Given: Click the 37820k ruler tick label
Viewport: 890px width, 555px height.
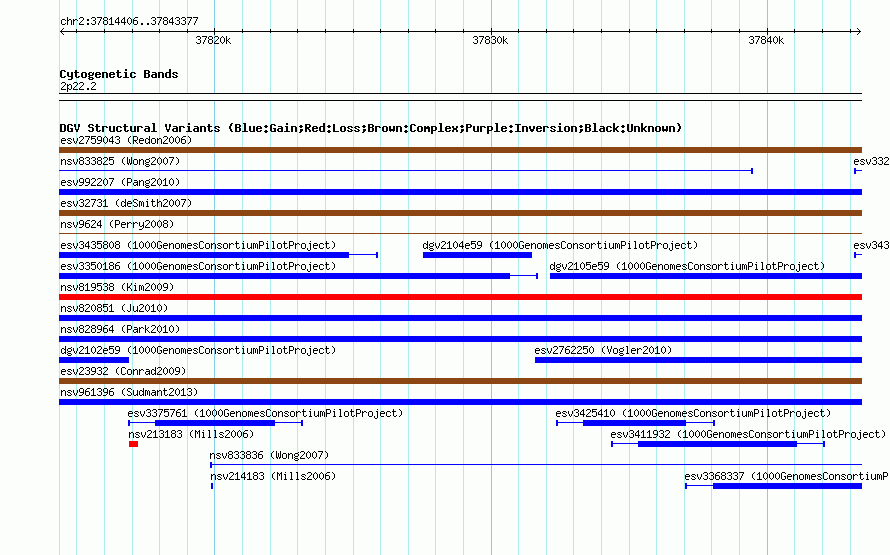Looking at the screenshot, I should coord(213,40).
